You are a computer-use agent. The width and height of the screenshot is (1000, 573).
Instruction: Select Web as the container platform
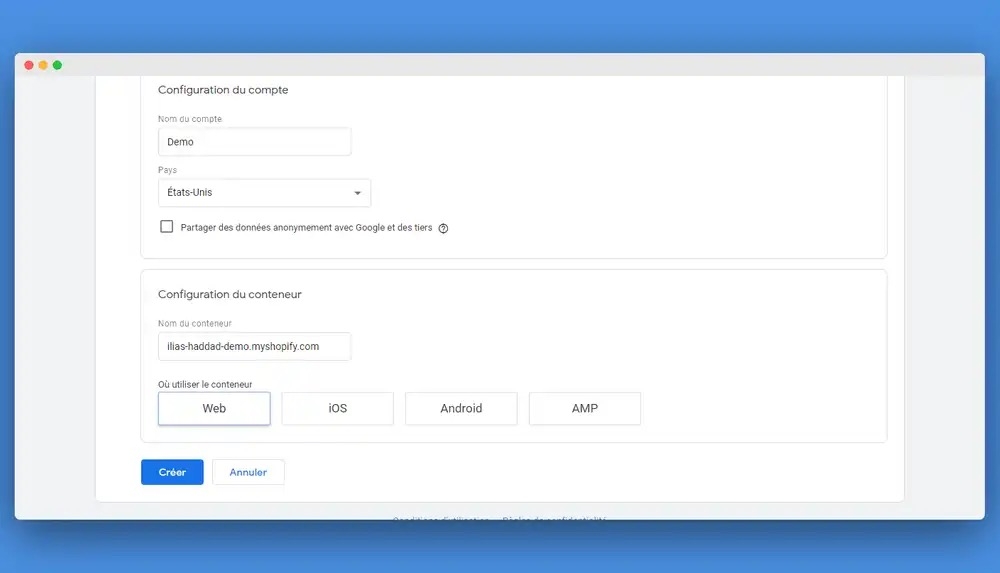pos(214,408)
